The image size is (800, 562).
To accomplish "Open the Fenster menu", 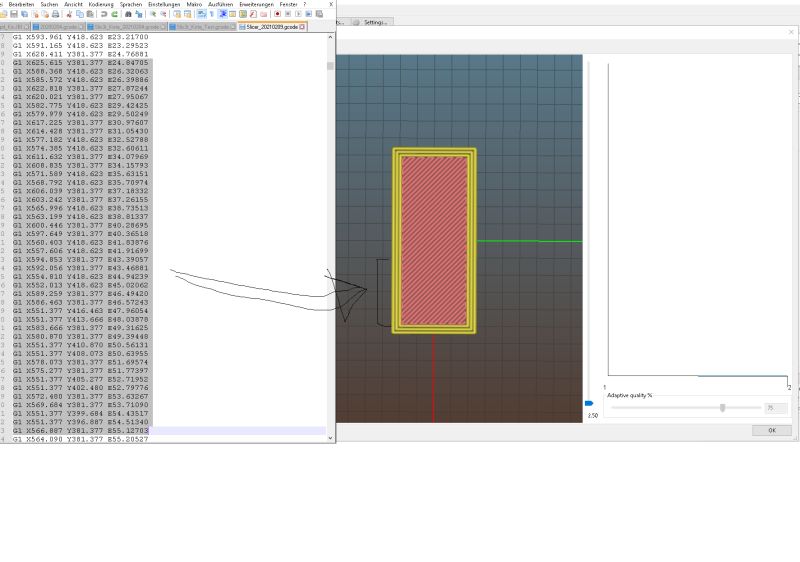I will click(x=288, y=4).
